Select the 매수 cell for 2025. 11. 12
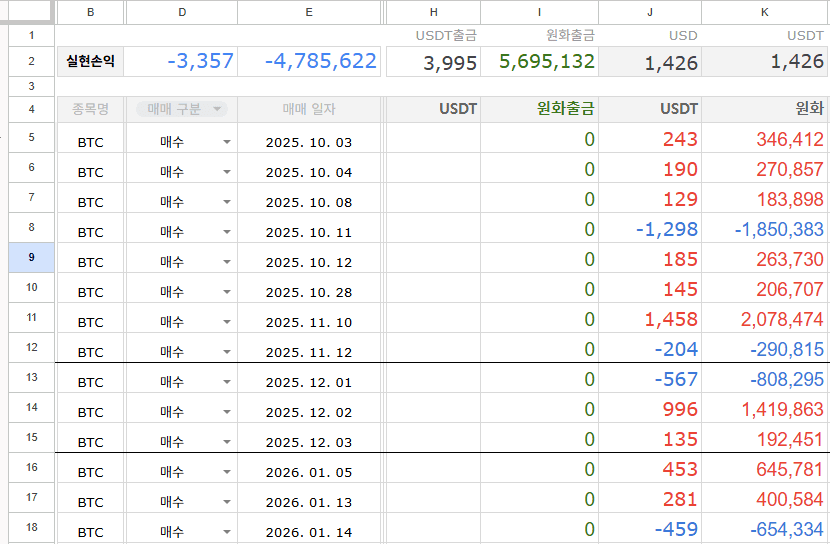 182,348
